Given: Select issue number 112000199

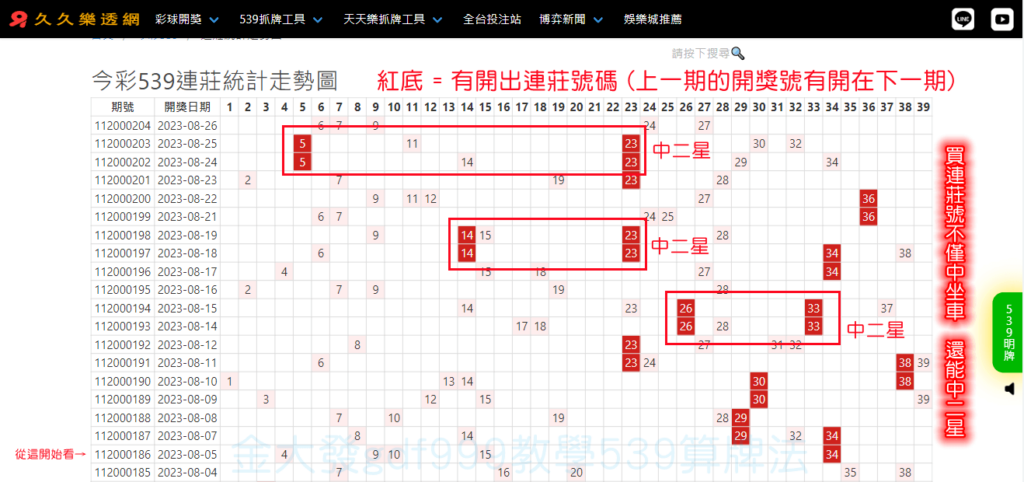Looking at the screenshot, I should (x=122, y=216).
